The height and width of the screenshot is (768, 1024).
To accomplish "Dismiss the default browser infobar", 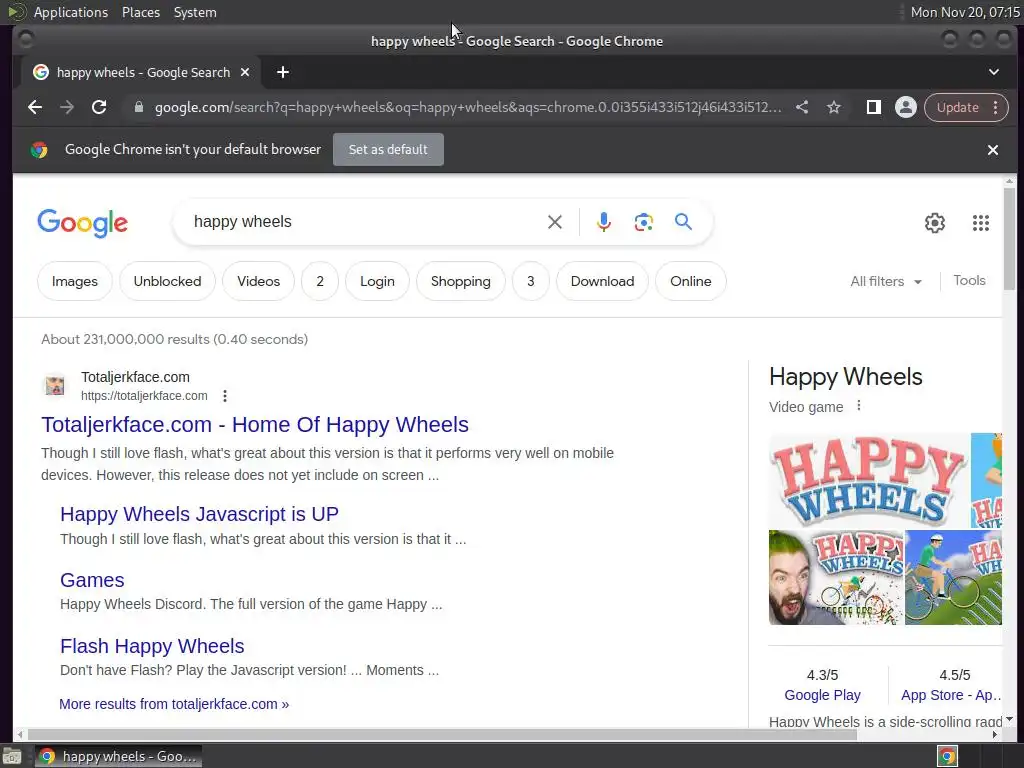I will pyautogui.click(x=993, y=150).
